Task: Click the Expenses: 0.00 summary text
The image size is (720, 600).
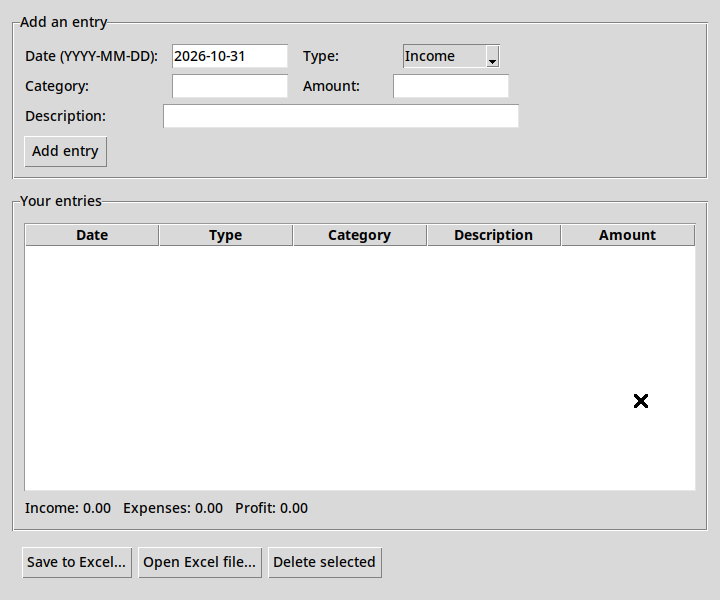Action: [173, 508]
